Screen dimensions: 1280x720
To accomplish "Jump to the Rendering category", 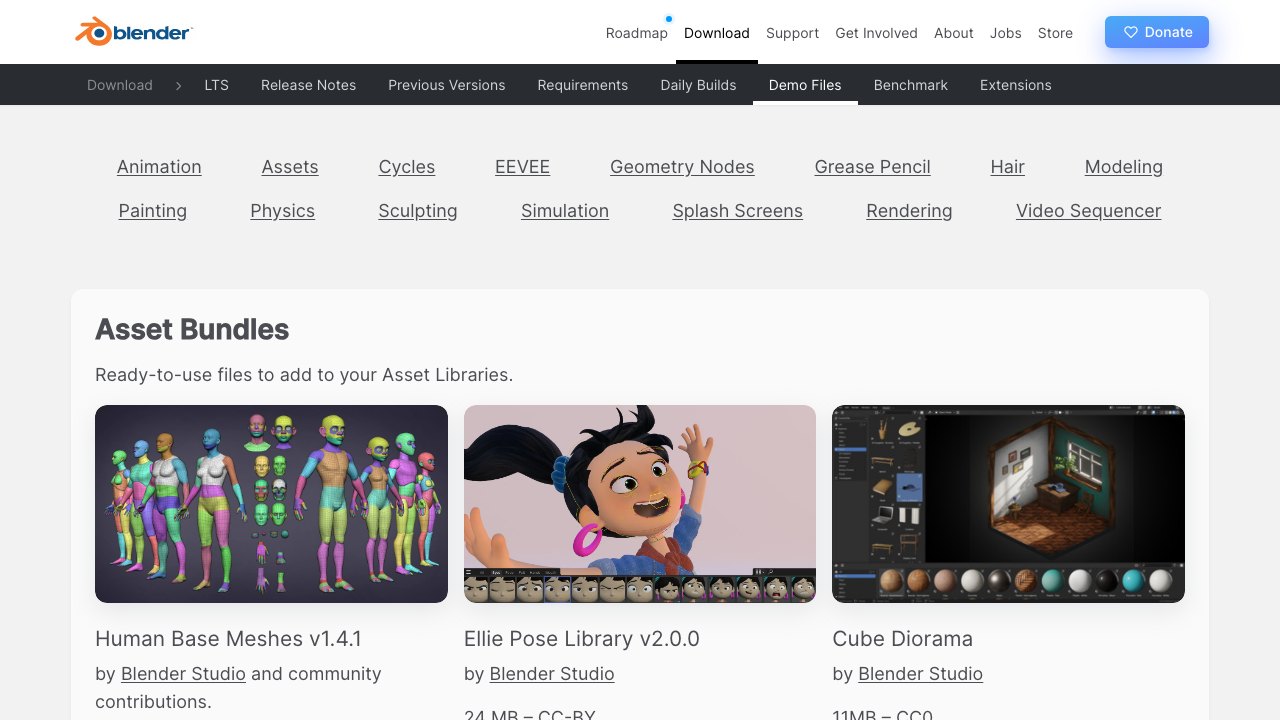I will [x=909, y=211].
